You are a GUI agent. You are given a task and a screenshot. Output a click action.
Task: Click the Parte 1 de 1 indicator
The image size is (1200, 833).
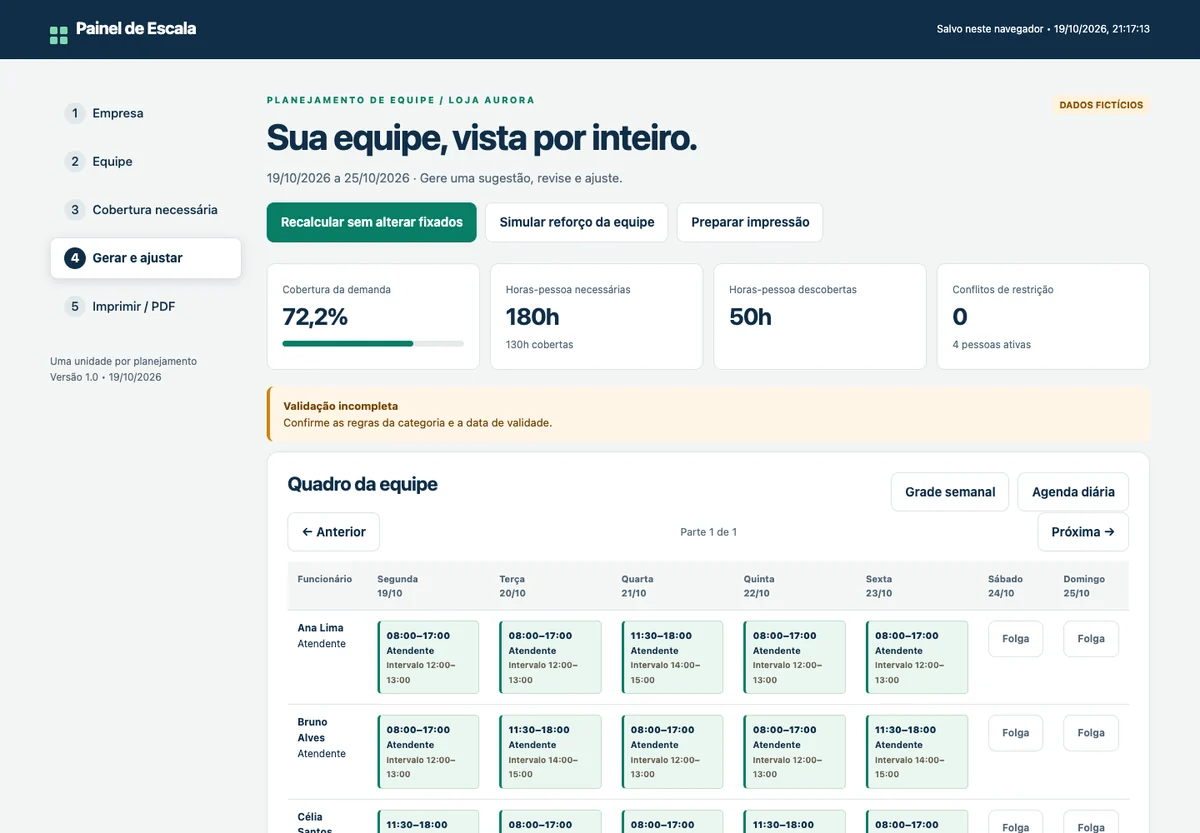(709, 532)
